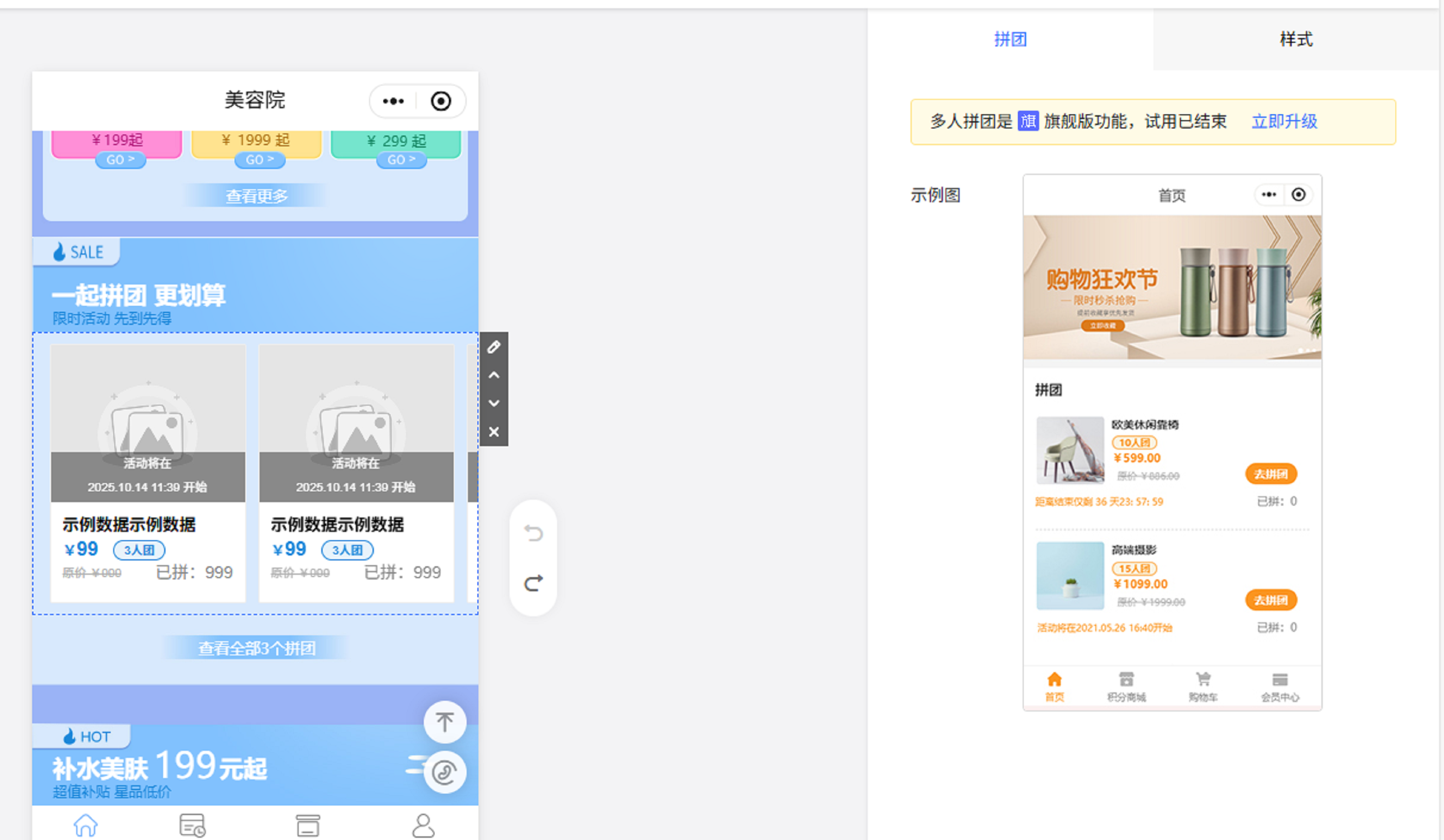Select the 拼团 tab
Screen dimensions: 1444x840
pyautogui.click(x=1009, y=39)
